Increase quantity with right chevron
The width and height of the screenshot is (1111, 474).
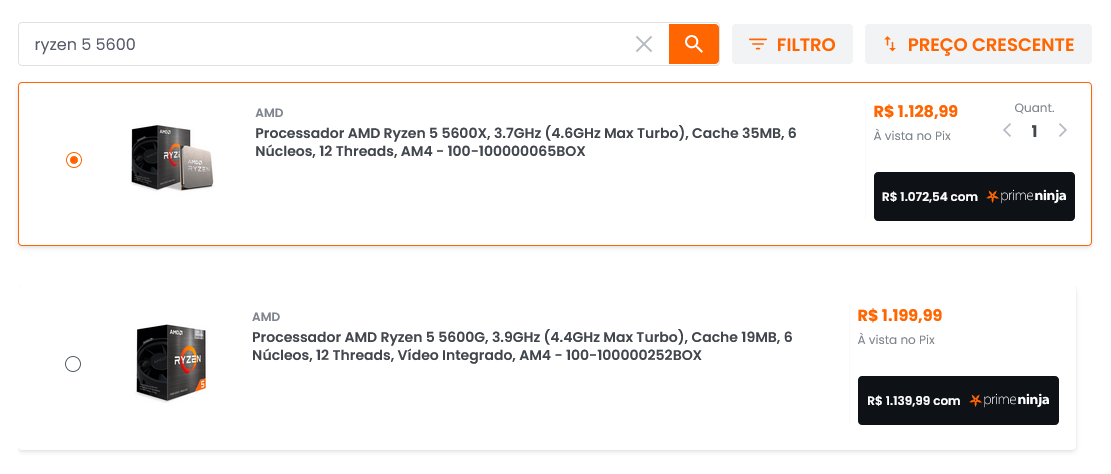coord(1062,130)
